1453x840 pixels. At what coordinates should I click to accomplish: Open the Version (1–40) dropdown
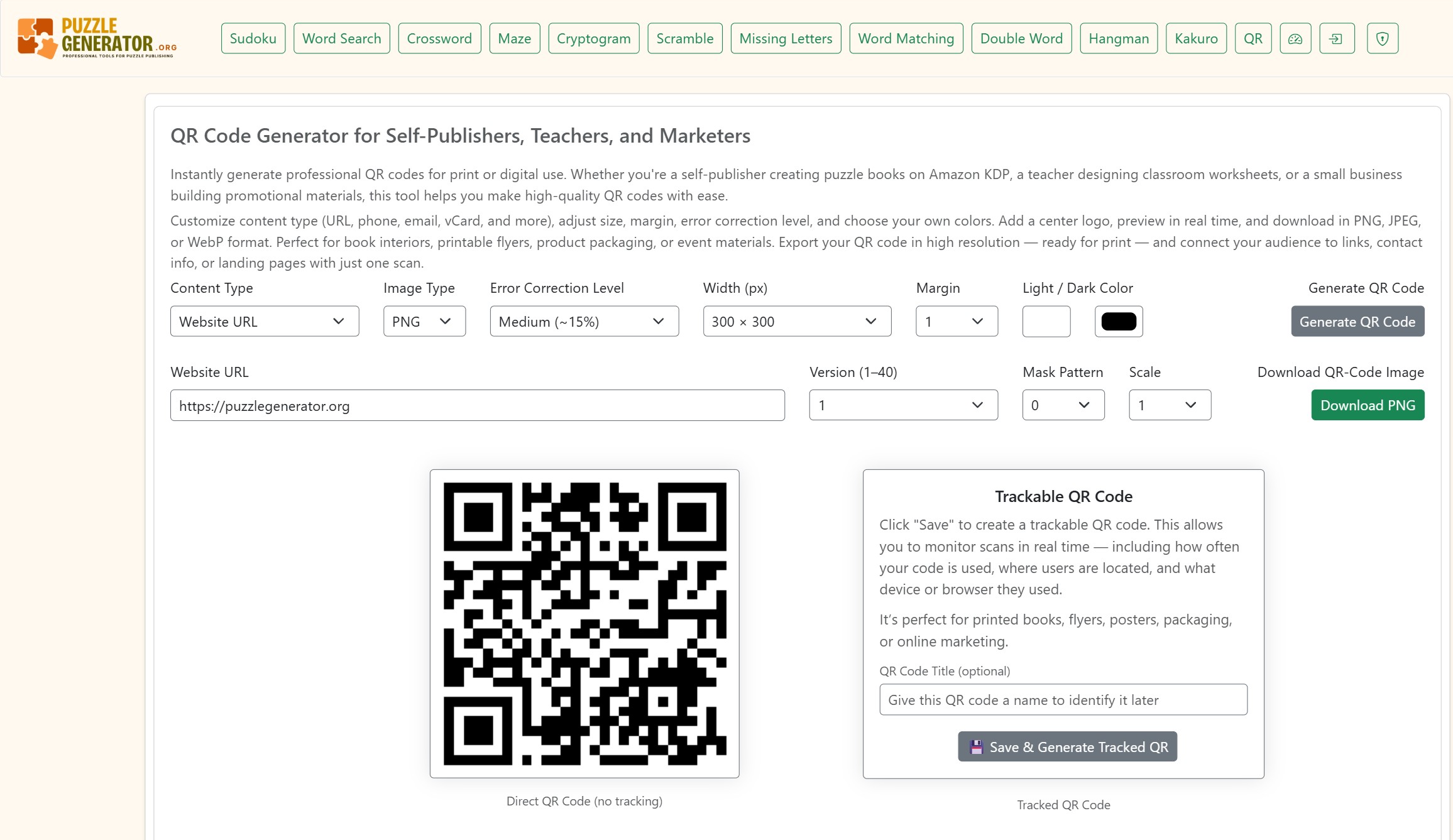coord(902,405)
